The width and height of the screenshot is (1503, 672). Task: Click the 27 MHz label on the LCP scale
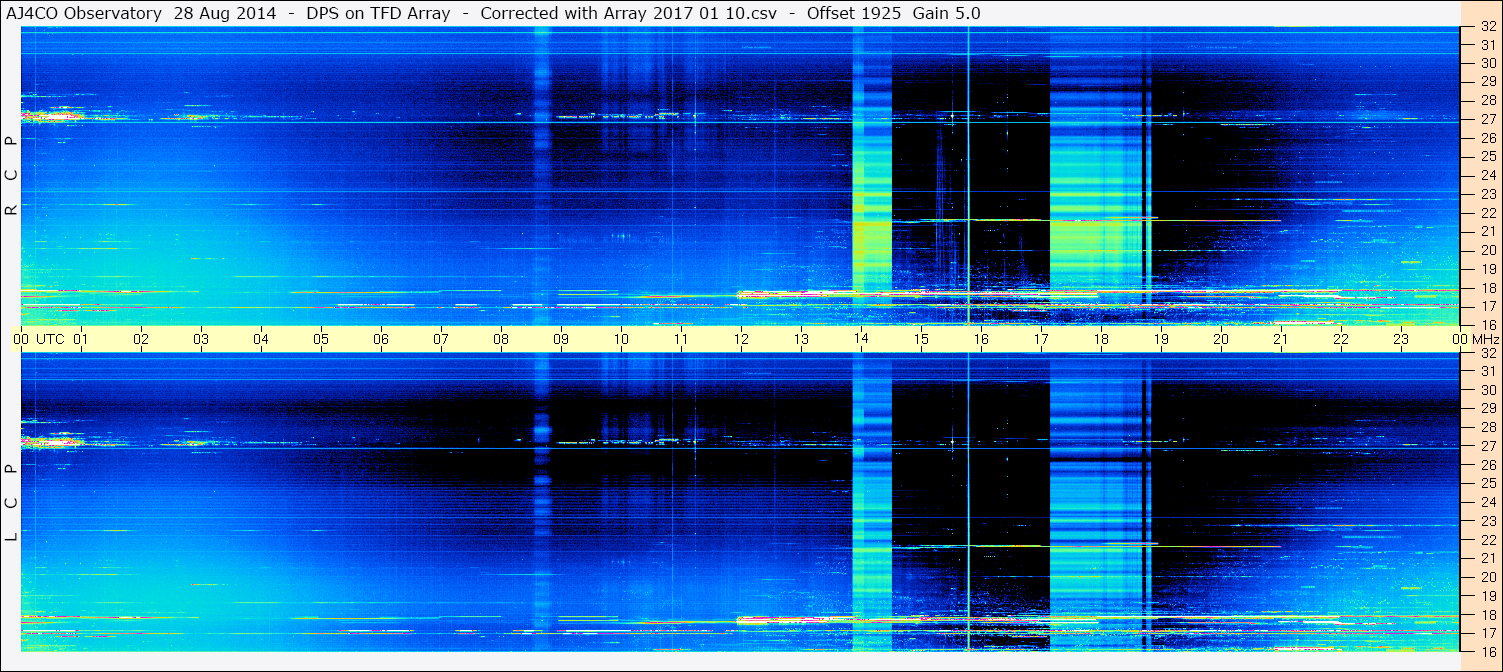(1488, 446)
